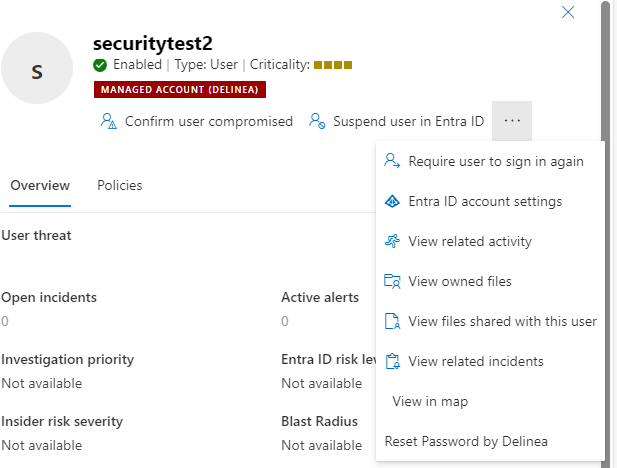Collapse the three-dots more actions menu

512,121
